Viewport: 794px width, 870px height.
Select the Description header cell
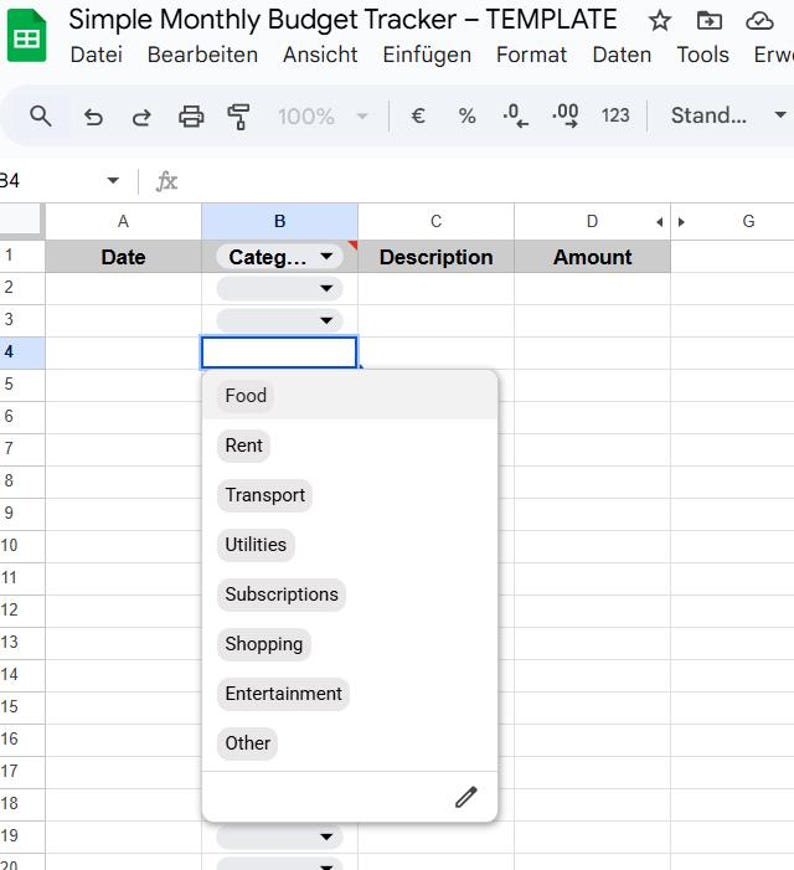[436, 257]
